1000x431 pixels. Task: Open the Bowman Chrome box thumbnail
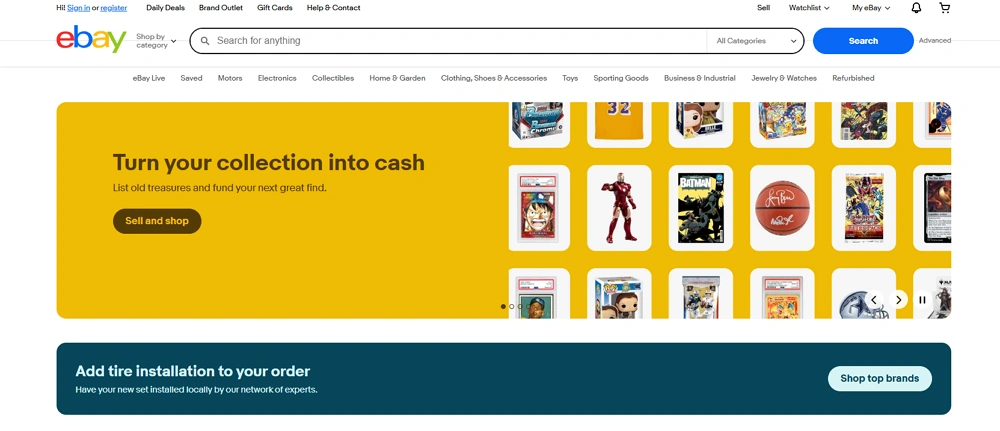[539, 124]
